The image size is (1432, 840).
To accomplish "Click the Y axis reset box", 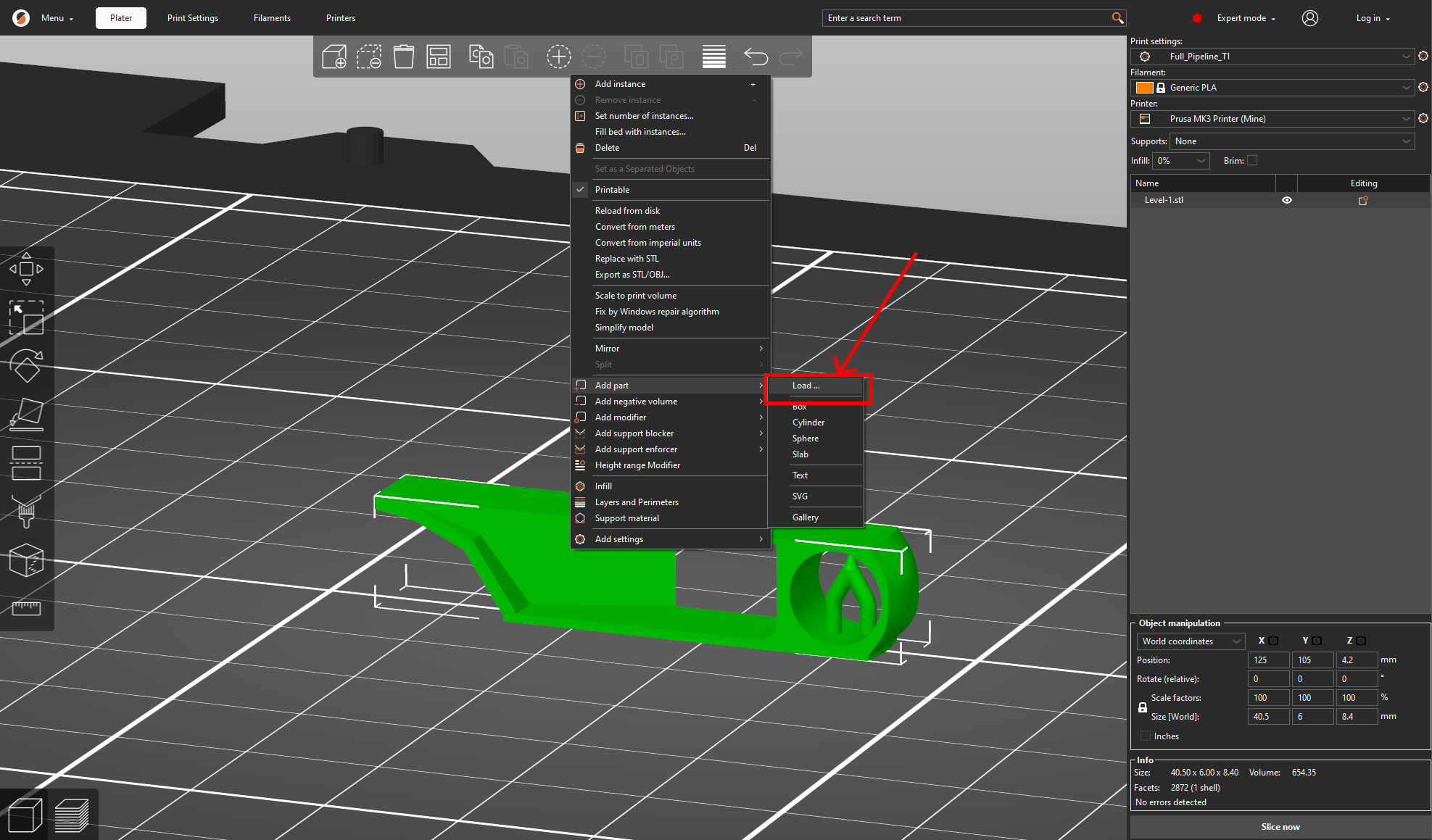I will pyautogui.click(x=1317, y=641).
